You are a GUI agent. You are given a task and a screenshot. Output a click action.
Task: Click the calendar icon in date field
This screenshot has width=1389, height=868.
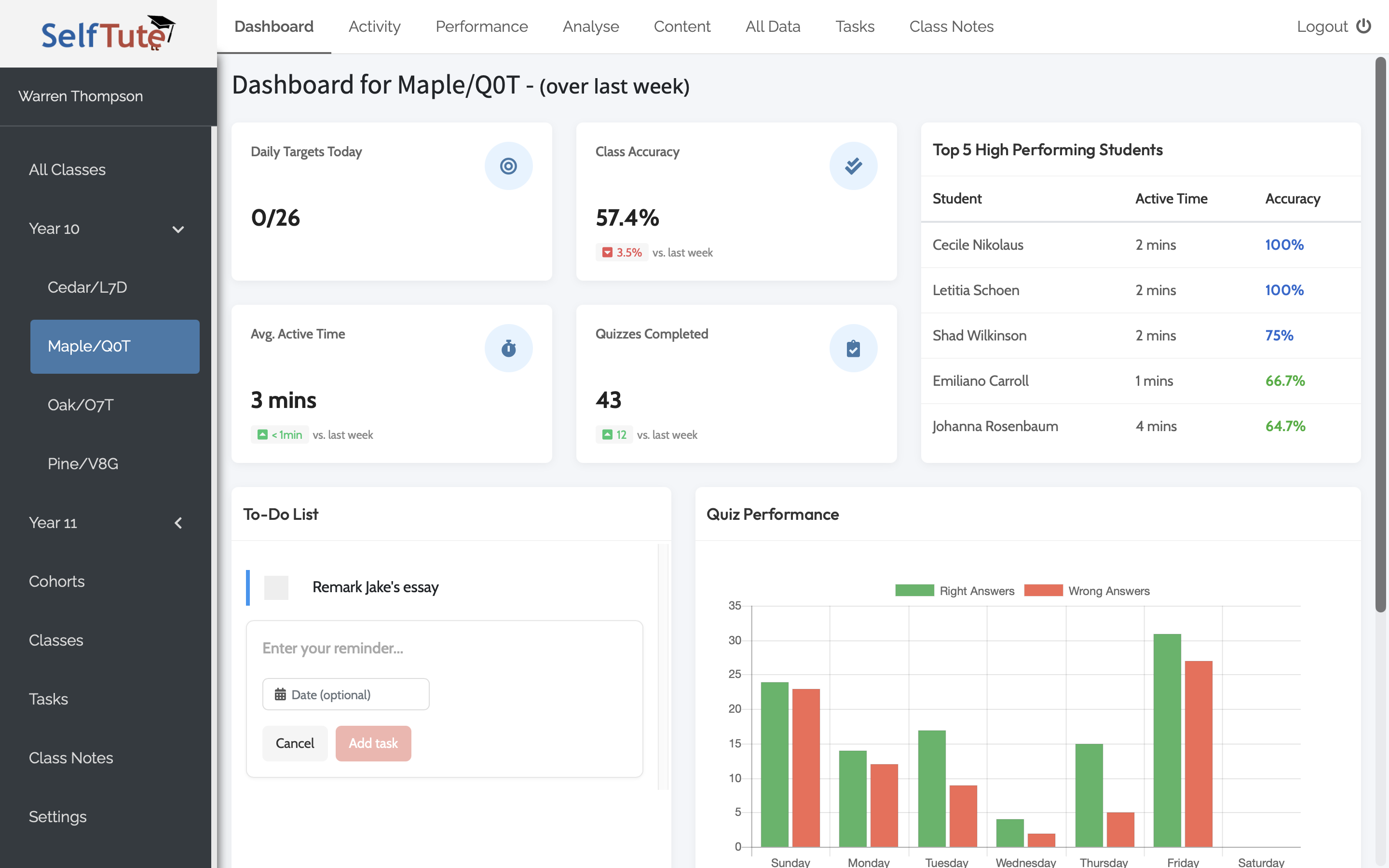(280, 694)
